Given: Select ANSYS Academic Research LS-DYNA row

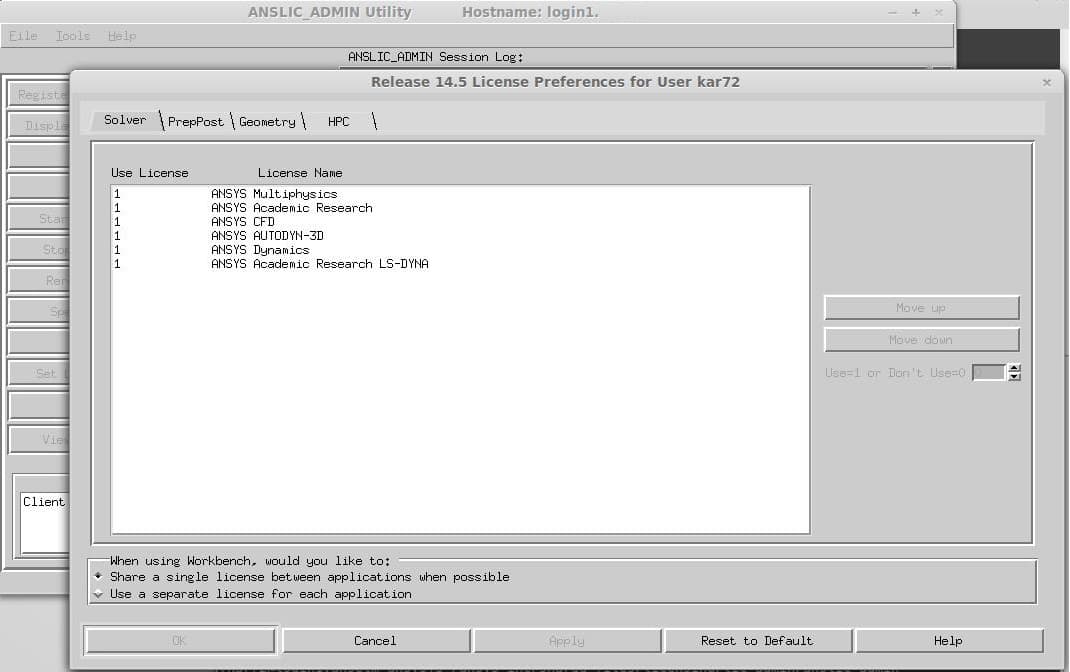Looking at the screenshot, I should [340, 264].
